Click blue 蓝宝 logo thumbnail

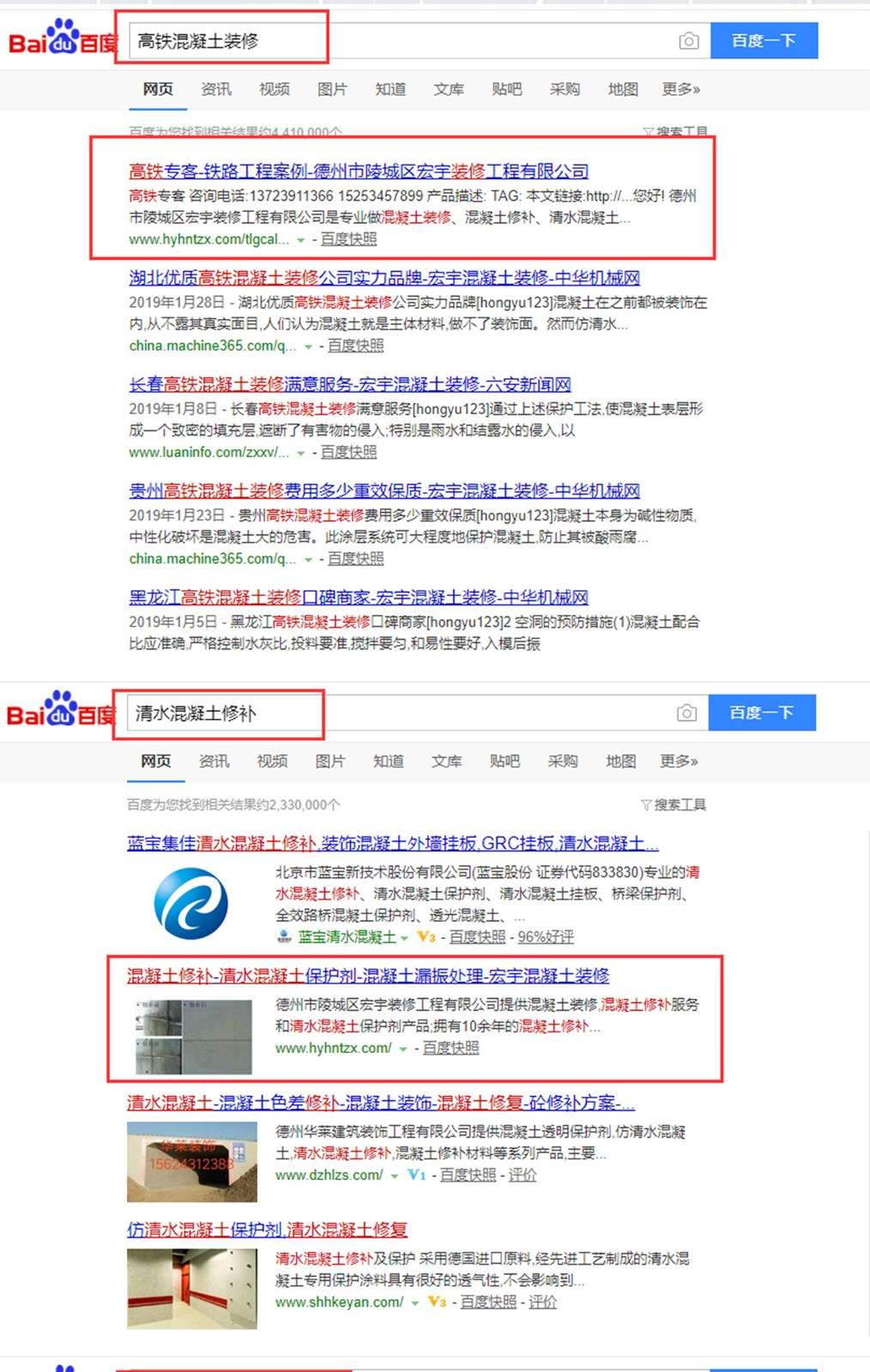coord(191,904)
